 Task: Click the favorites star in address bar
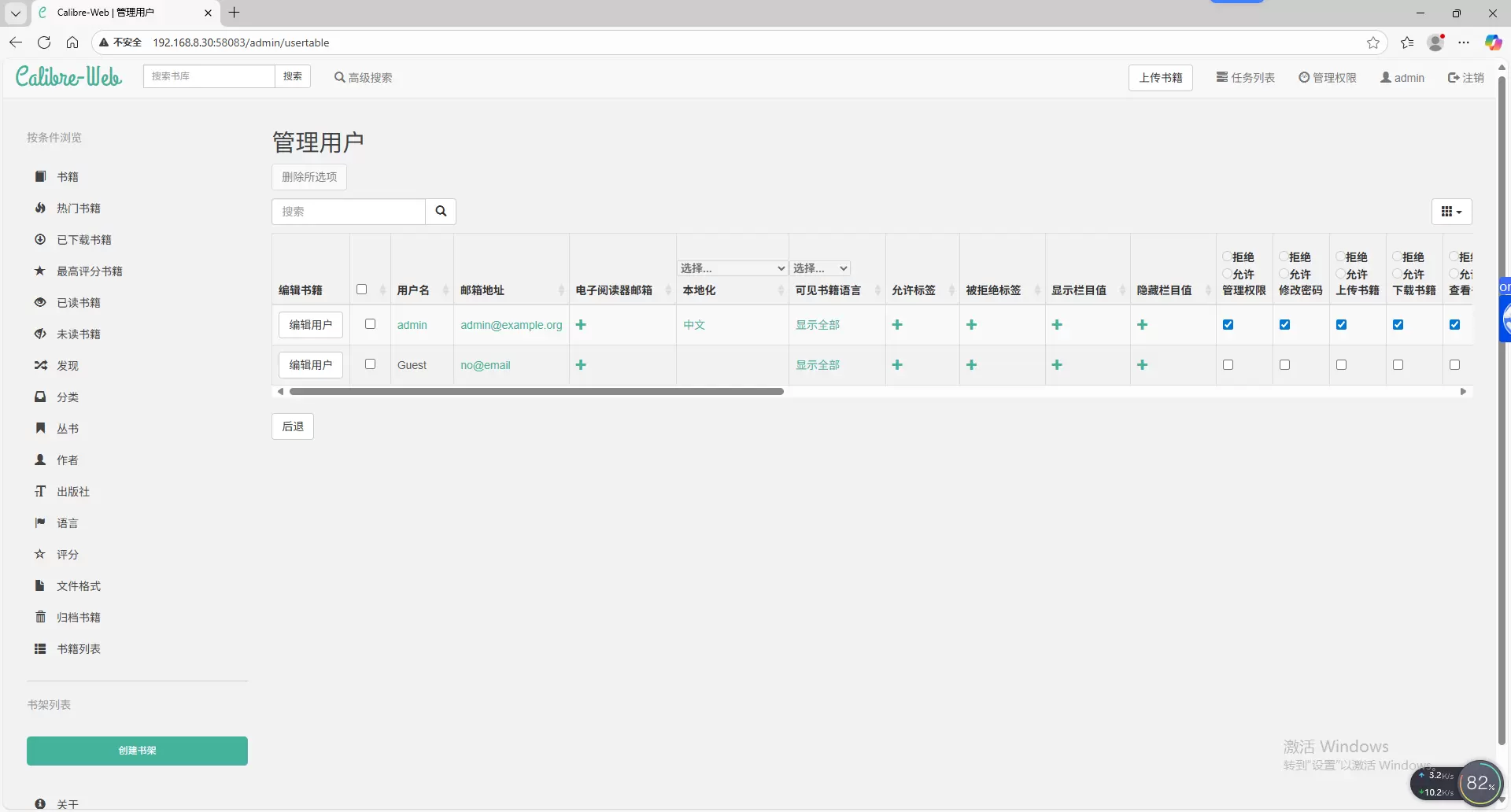tap(1373, 42)
